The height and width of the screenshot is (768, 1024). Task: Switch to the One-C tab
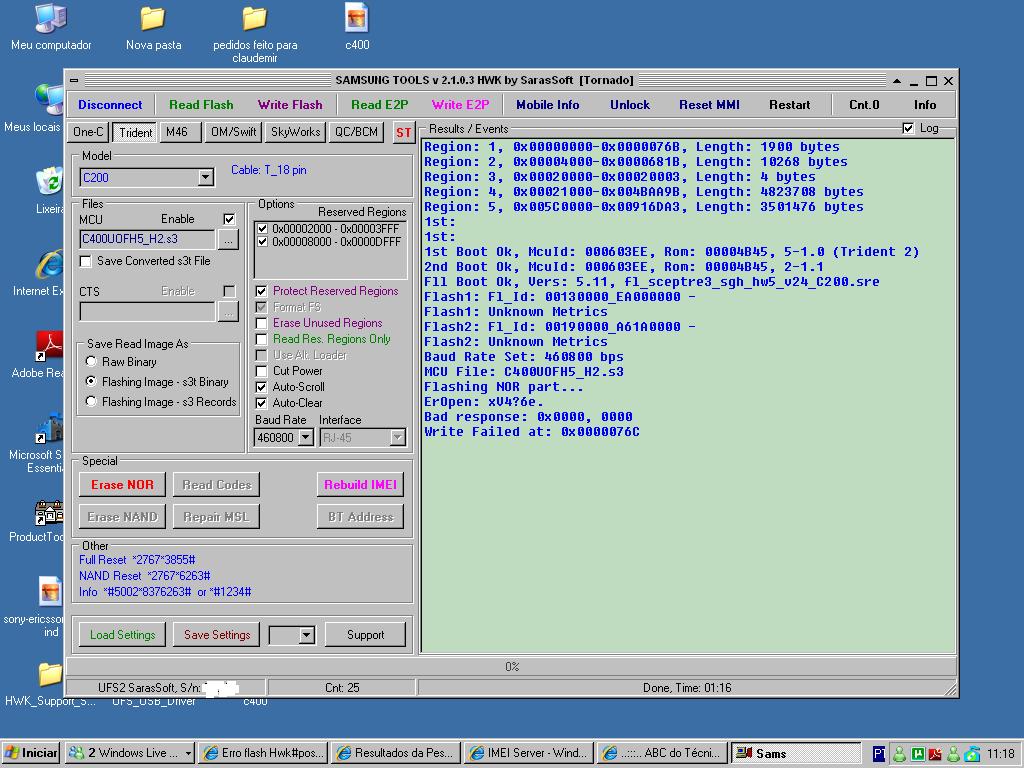click(x=88, y=132)
